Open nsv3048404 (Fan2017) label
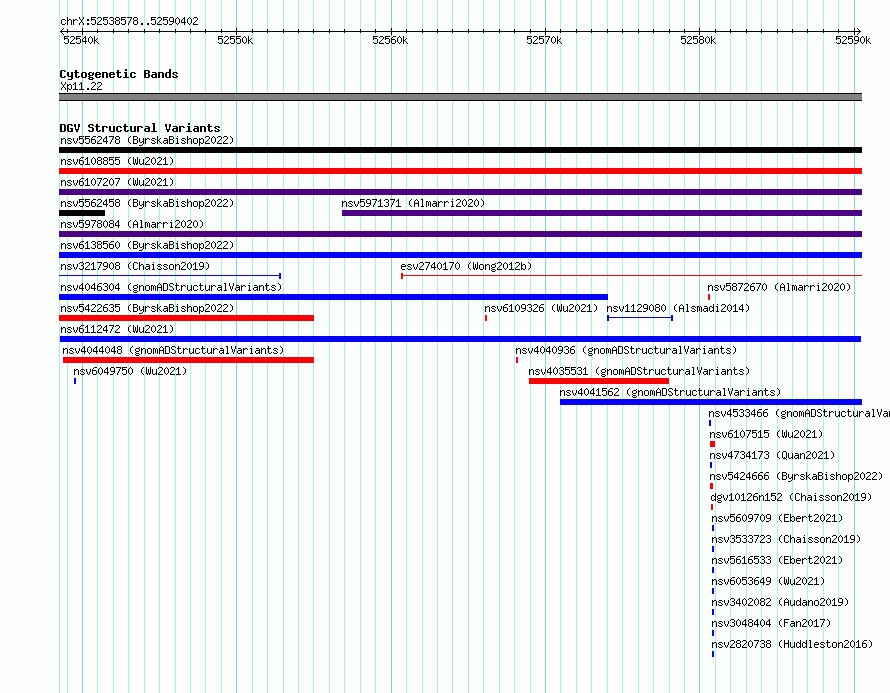 pyautogui.click(x=771, y=623)
